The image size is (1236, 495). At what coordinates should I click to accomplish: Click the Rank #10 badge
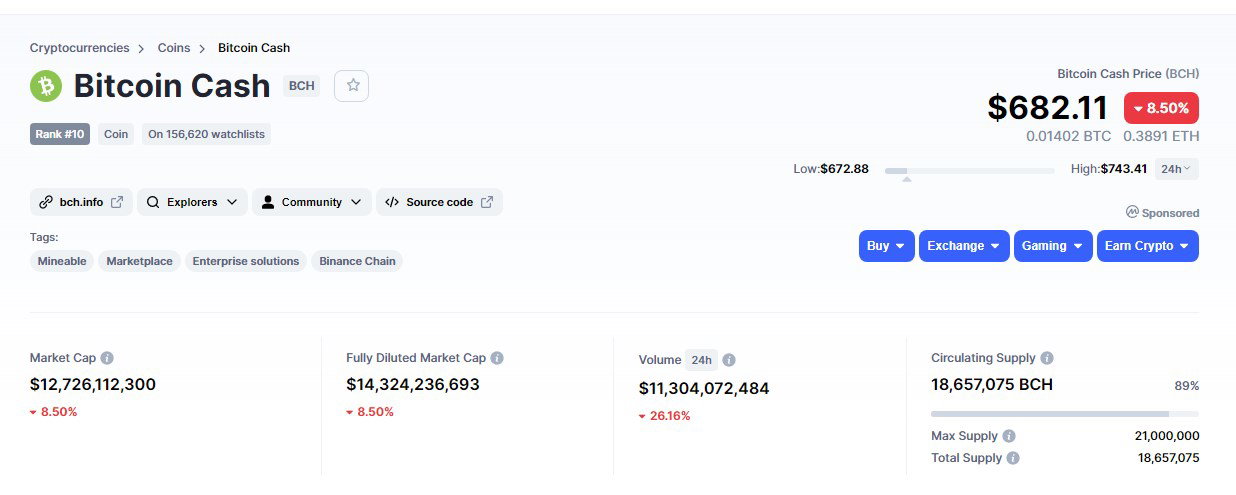[60, 134]
